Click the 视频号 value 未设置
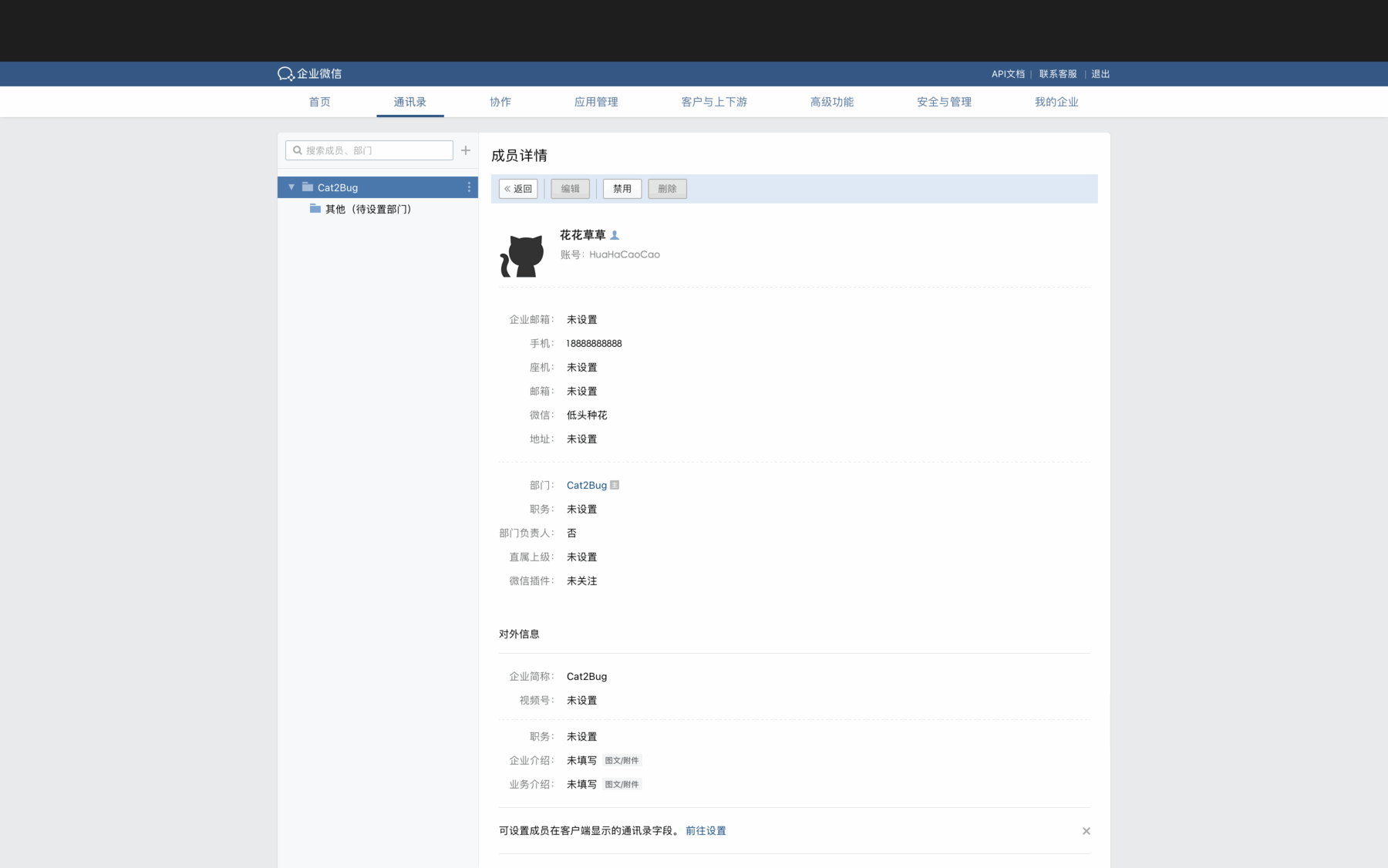Viewport: 1388px width, 868px height. pyautogui.click(x=582, y=701)
